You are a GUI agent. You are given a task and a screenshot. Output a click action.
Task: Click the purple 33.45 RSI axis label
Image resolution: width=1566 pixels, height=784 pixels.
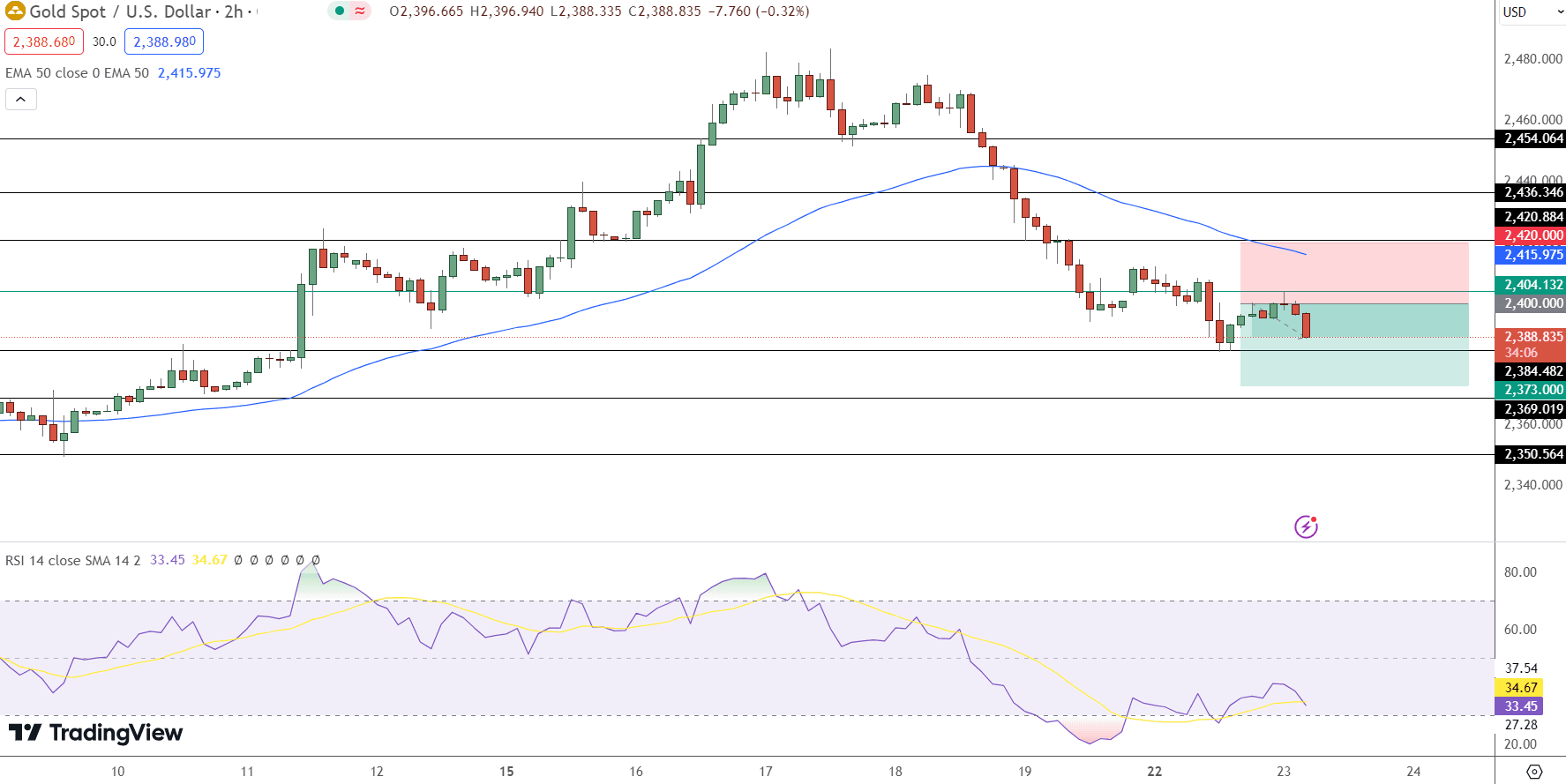tap(1519, 706)
